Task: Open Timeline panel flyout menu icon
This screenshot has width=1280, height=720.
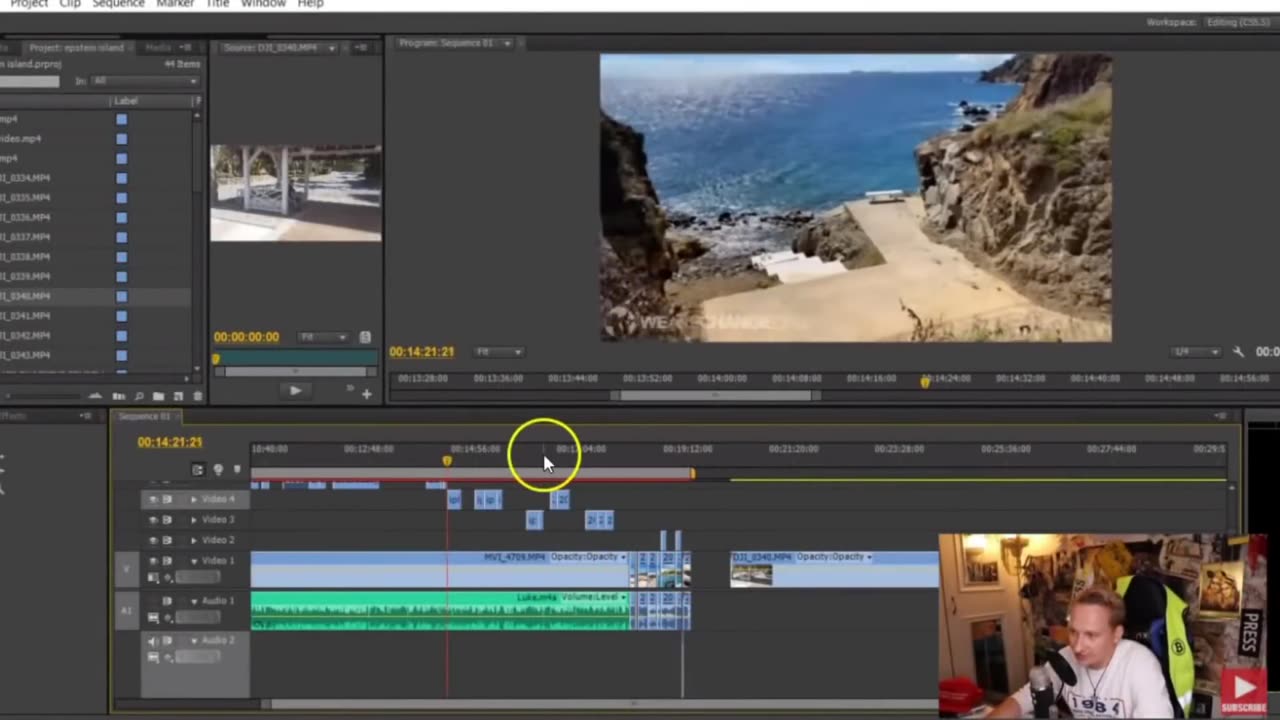Action: tap(1220, 415)
